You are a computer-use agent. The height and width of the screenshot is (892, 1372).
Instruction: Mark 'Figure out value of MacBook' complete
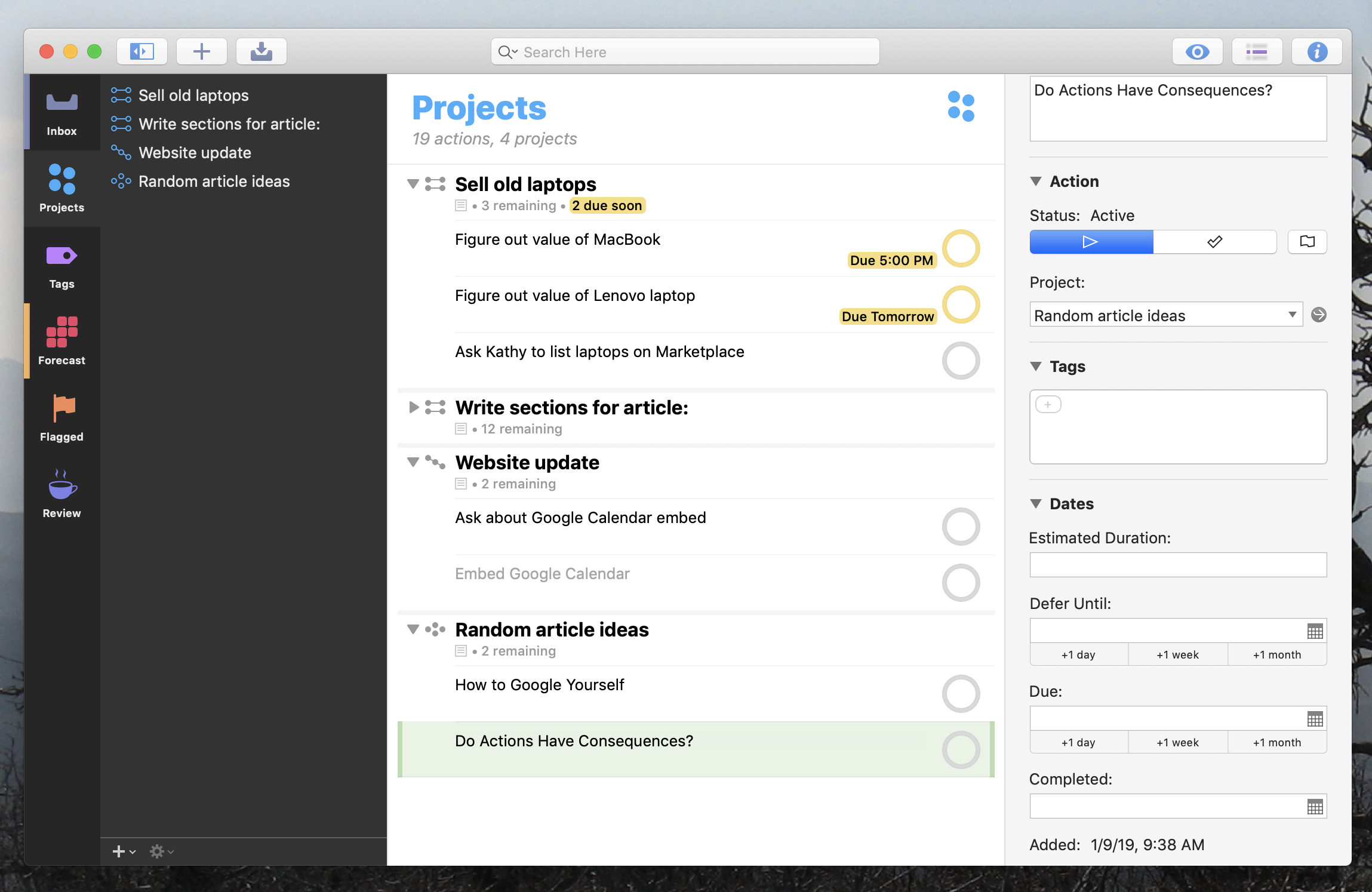click(x=960, y=248)
